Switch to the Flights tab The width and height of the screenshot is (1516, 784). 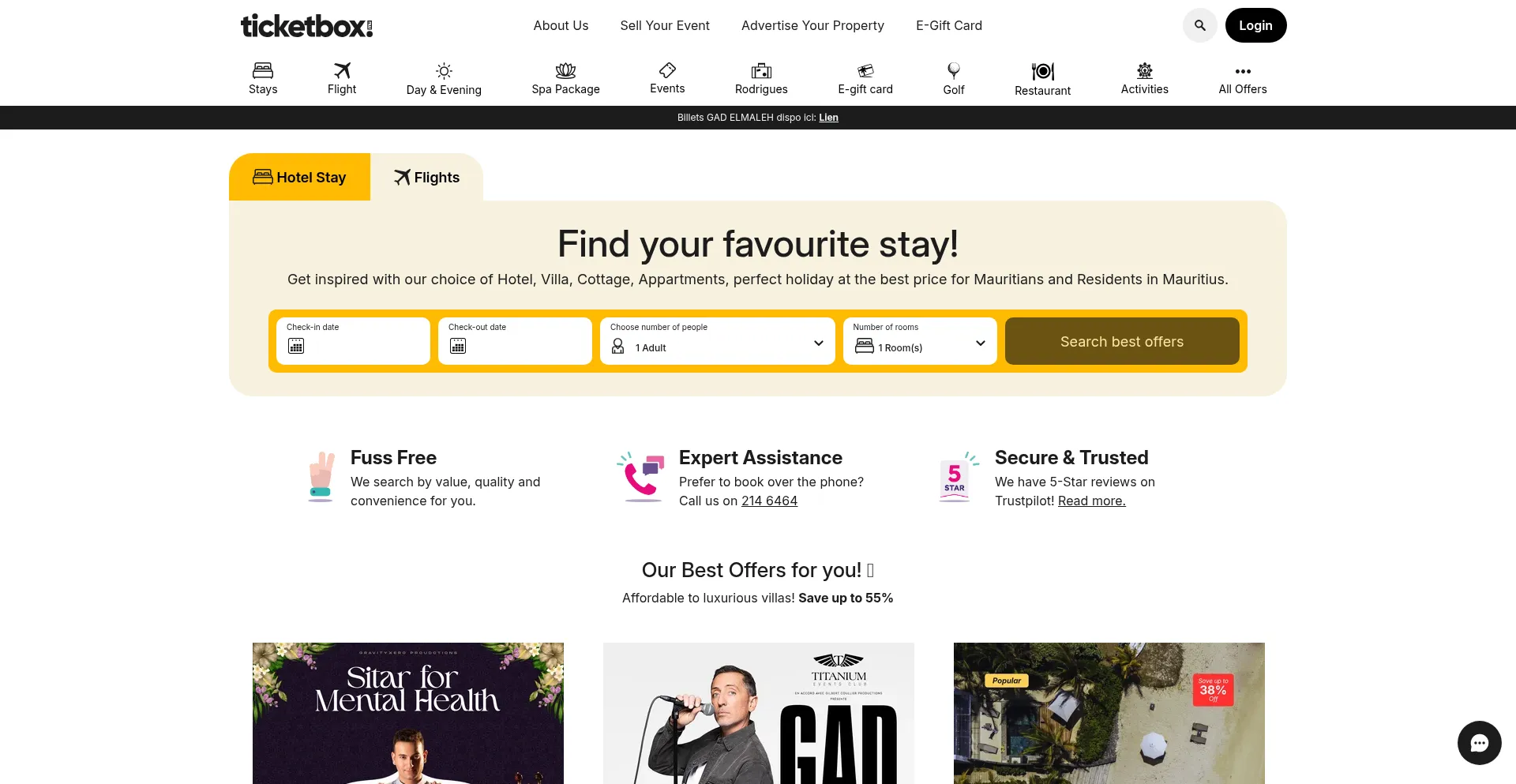pos(426,177)
